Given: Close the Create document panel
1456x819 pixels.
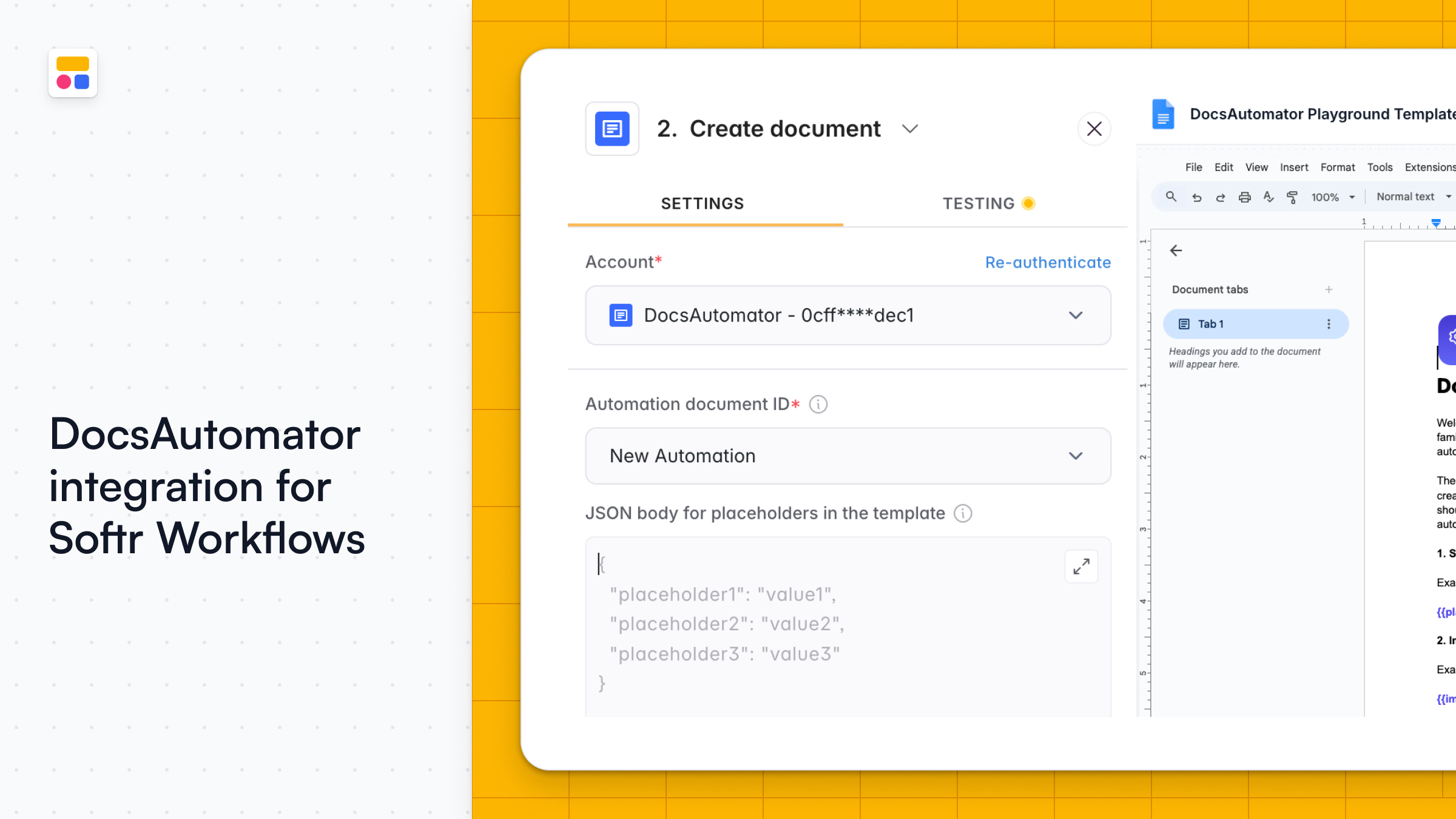Looking at the screenshot, I should tap(1094, 129).
